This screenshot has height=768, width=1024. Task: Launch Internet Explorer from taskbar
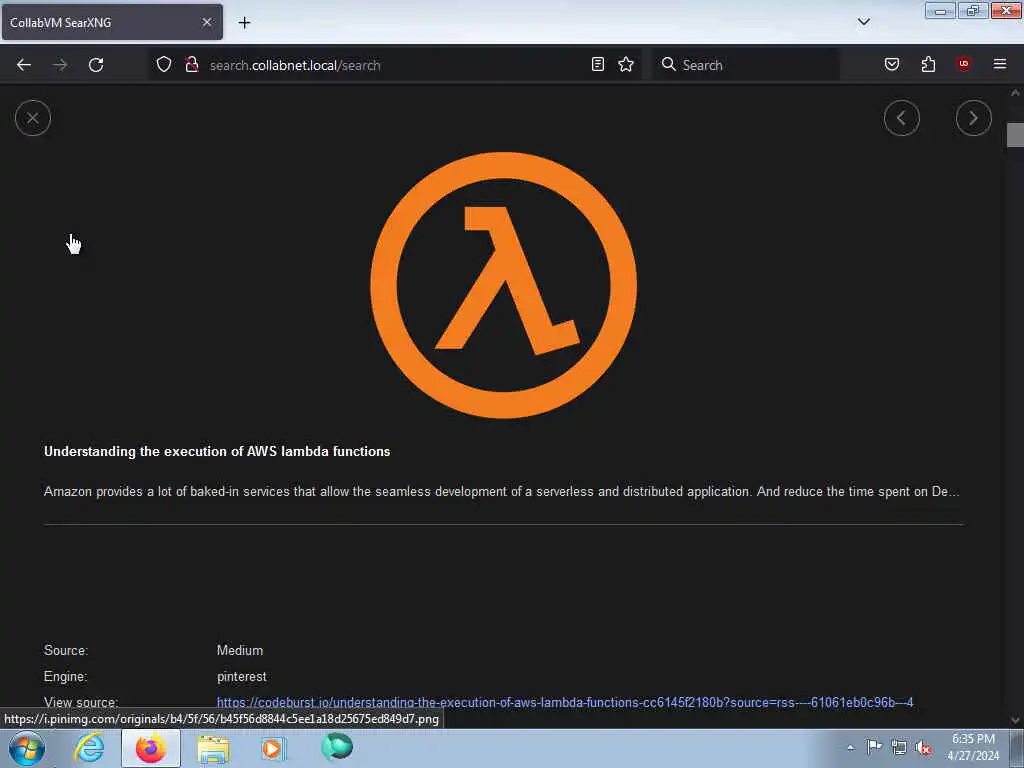pos(89,748)
